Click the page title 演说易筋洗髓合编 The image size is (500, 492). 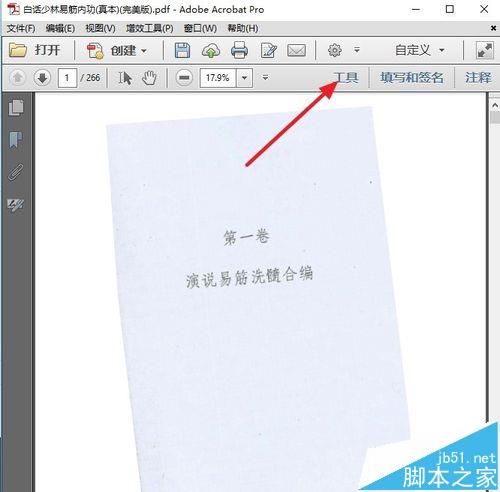pyautogui.click(x=249, y=276)
